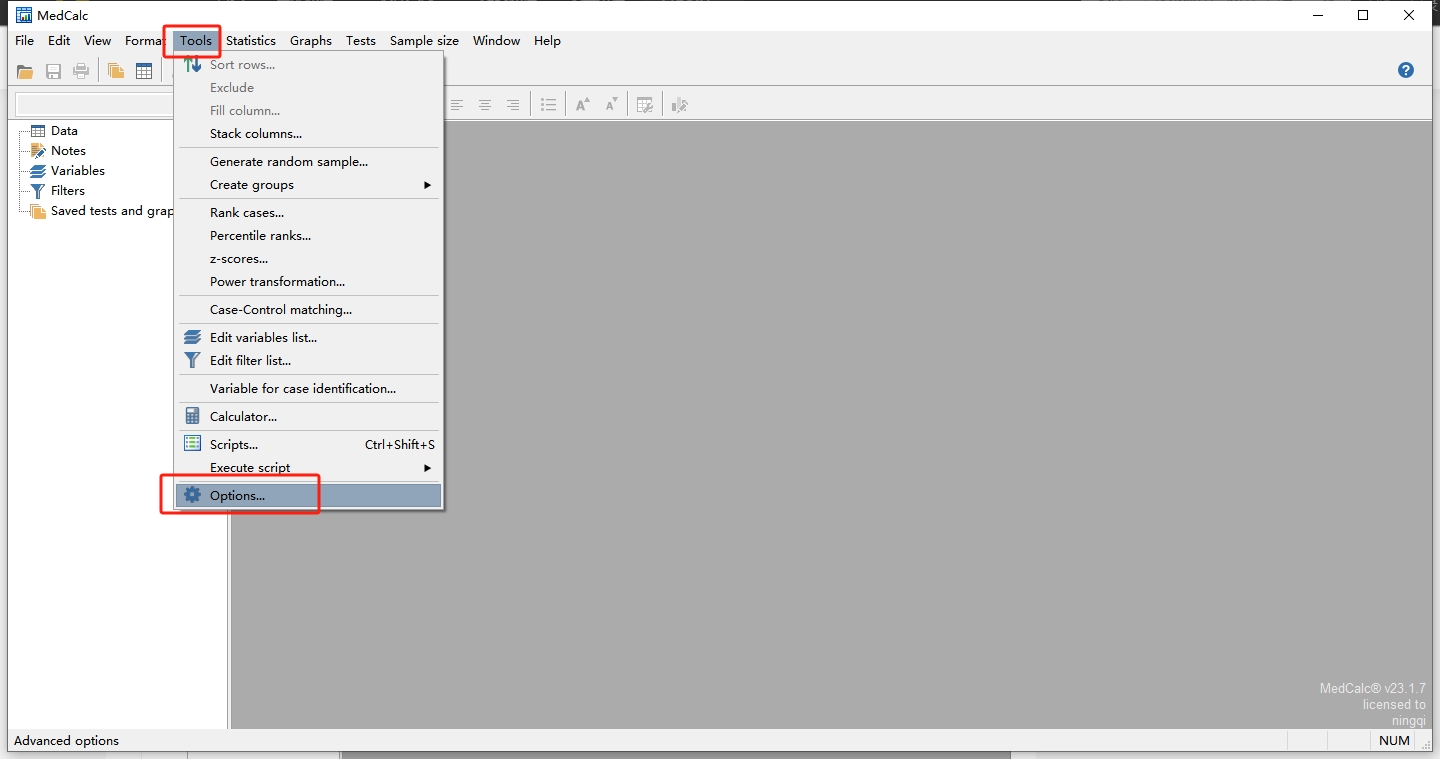
Task: Open the Window menu
Action: pos(497,41)
